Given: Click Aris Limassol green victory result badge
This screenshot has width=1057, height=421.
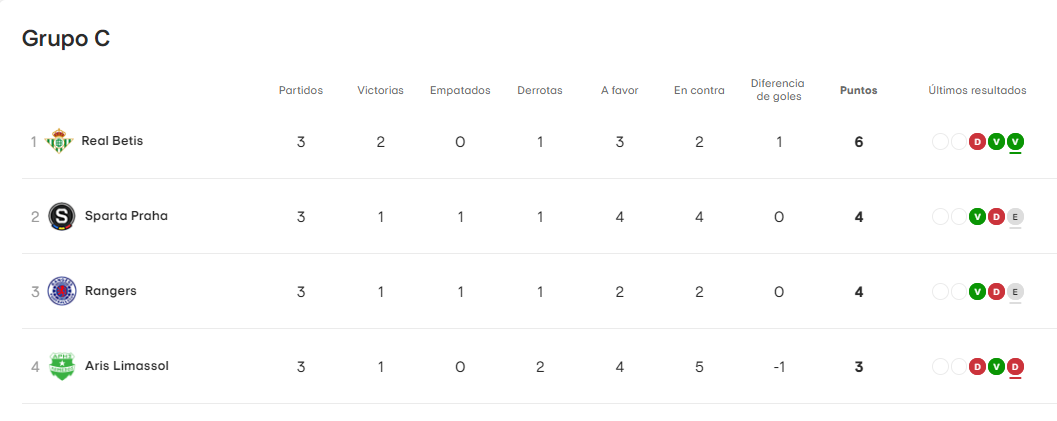Looking at the screenshot, I should (x=996, y=366).
